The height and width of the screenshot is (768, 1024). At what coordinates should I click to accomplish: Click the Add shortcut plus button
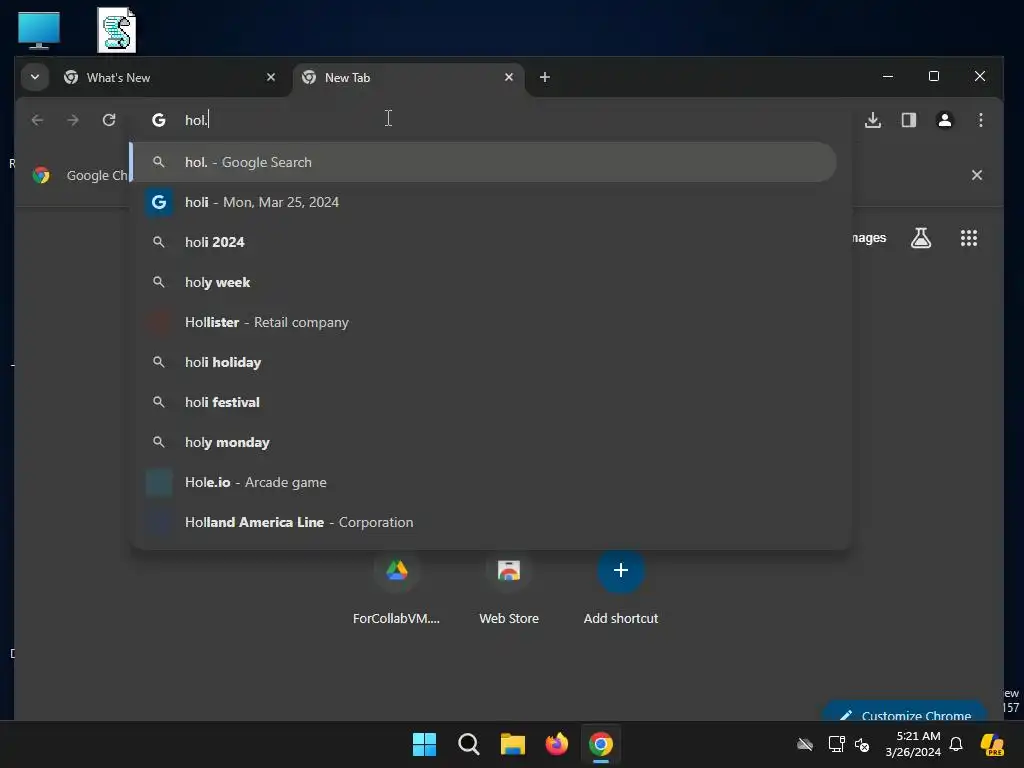click(x=620, y=571)
